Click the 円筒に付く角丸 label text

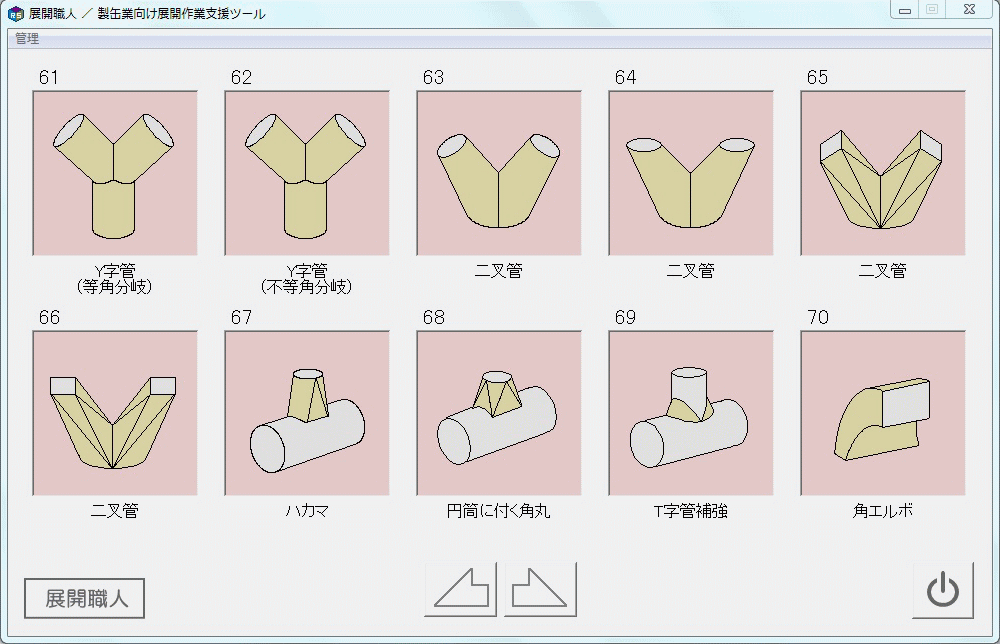pyautogui.click(x=499, y=511)
